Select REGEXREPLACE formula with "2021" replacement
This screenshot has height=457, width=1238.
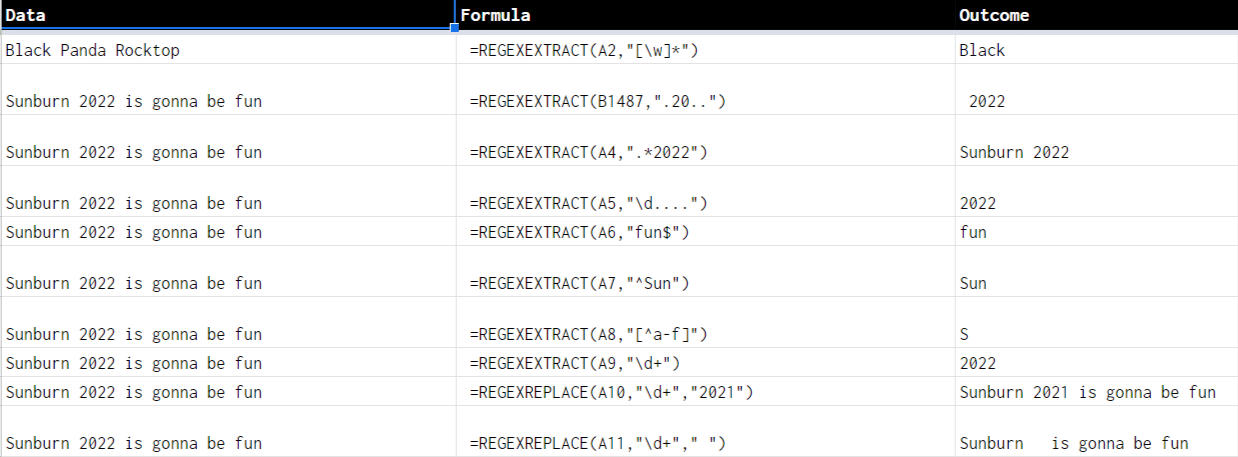pos(705,392)
